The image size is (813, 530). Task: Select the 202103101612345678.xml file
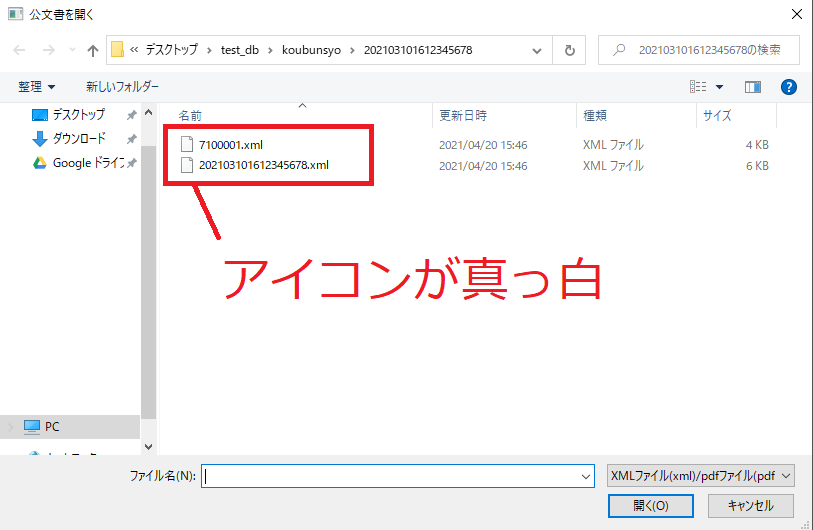click(x=263, y=165)
